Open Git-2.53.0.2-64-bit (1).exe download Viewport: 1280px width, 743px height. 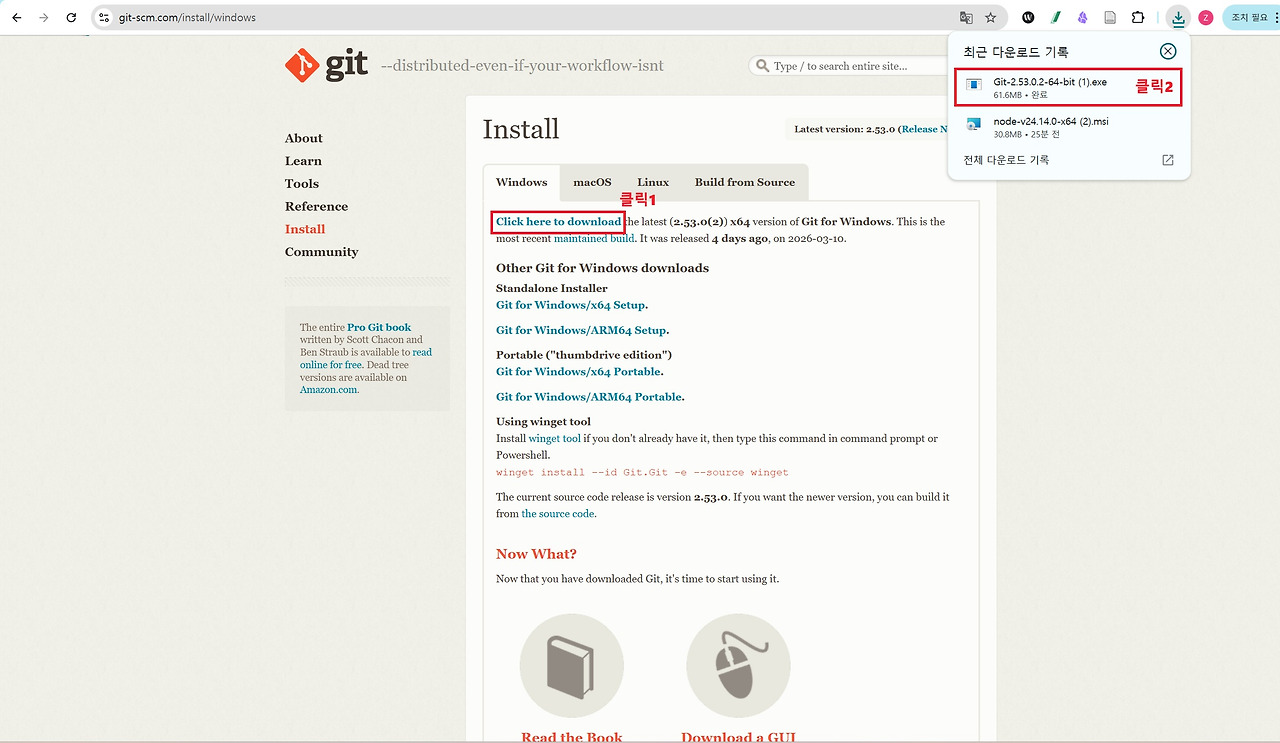coord(1068,88)
